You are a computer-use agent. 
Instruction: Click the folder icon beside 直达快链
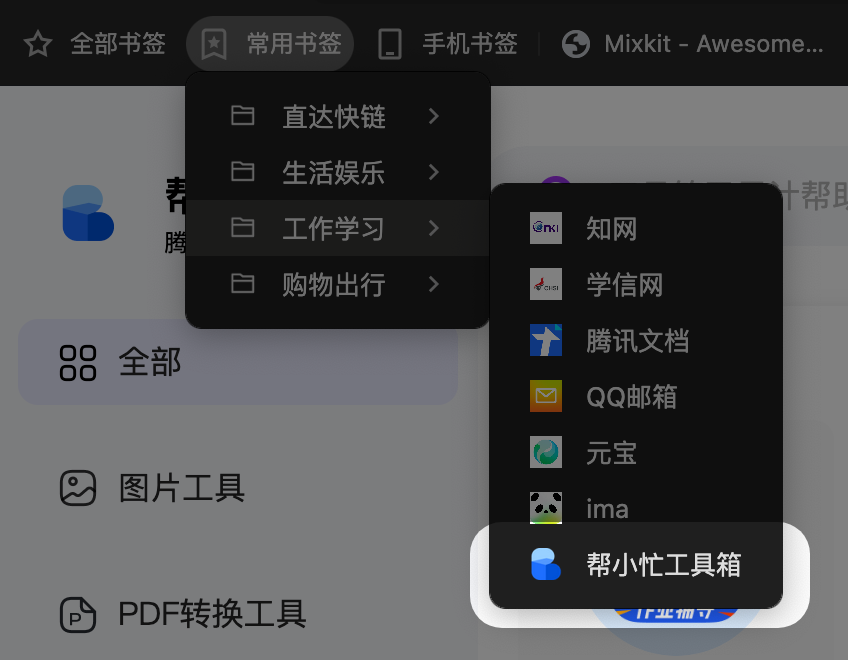point(242,116)
